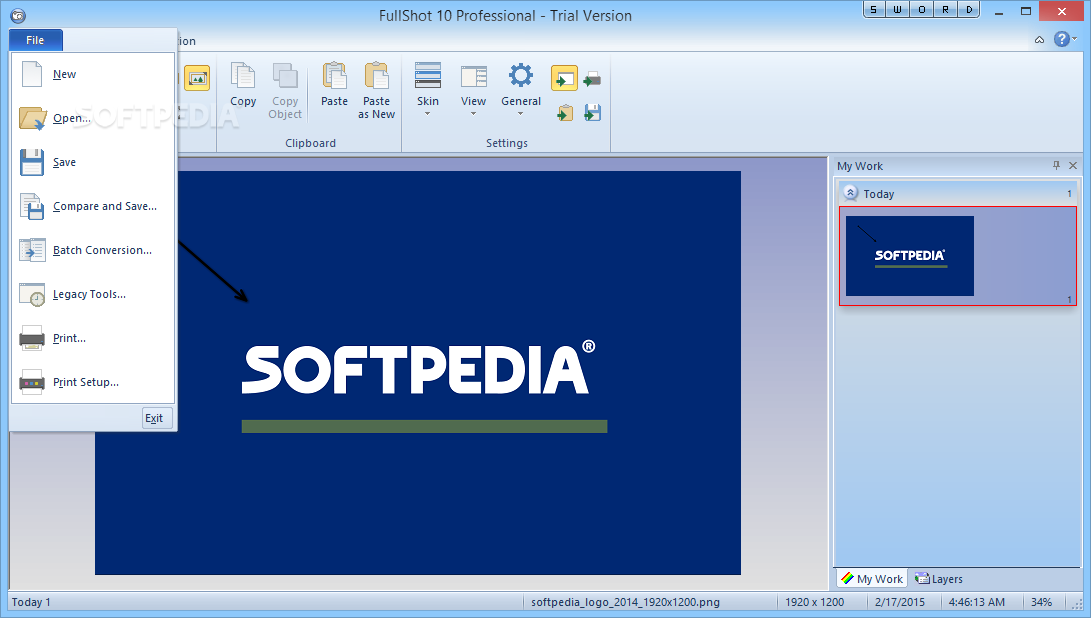1091x618 pixels.
Task: Click the 34% zoom value in status bar
Action: click(x=1041, y=602)
